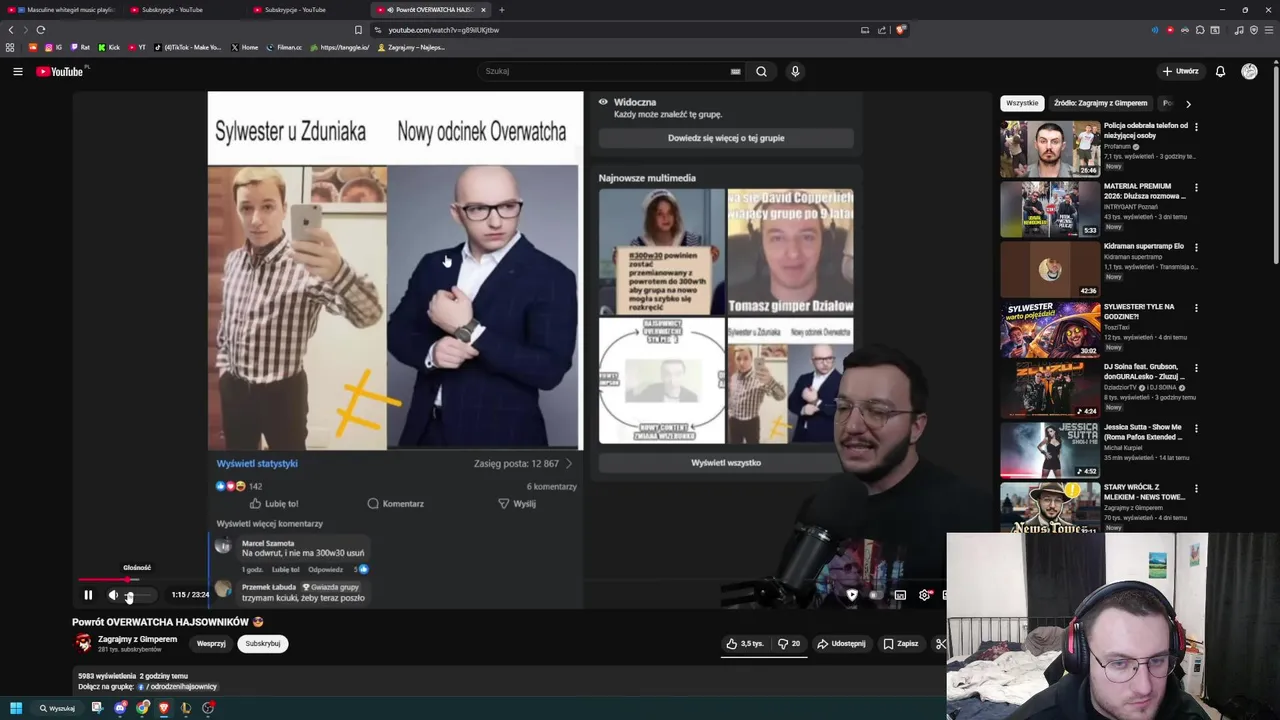Viewport: 1280px width, 720px height.
Task: Open YouTube notifications bell
Action: tap(1220, 71)
